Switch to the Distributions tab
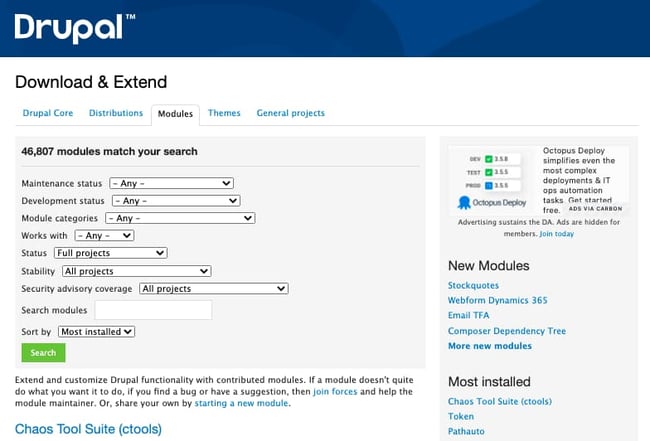The height and width of the screenshot is (441, 650). click(x=116, y=113)
